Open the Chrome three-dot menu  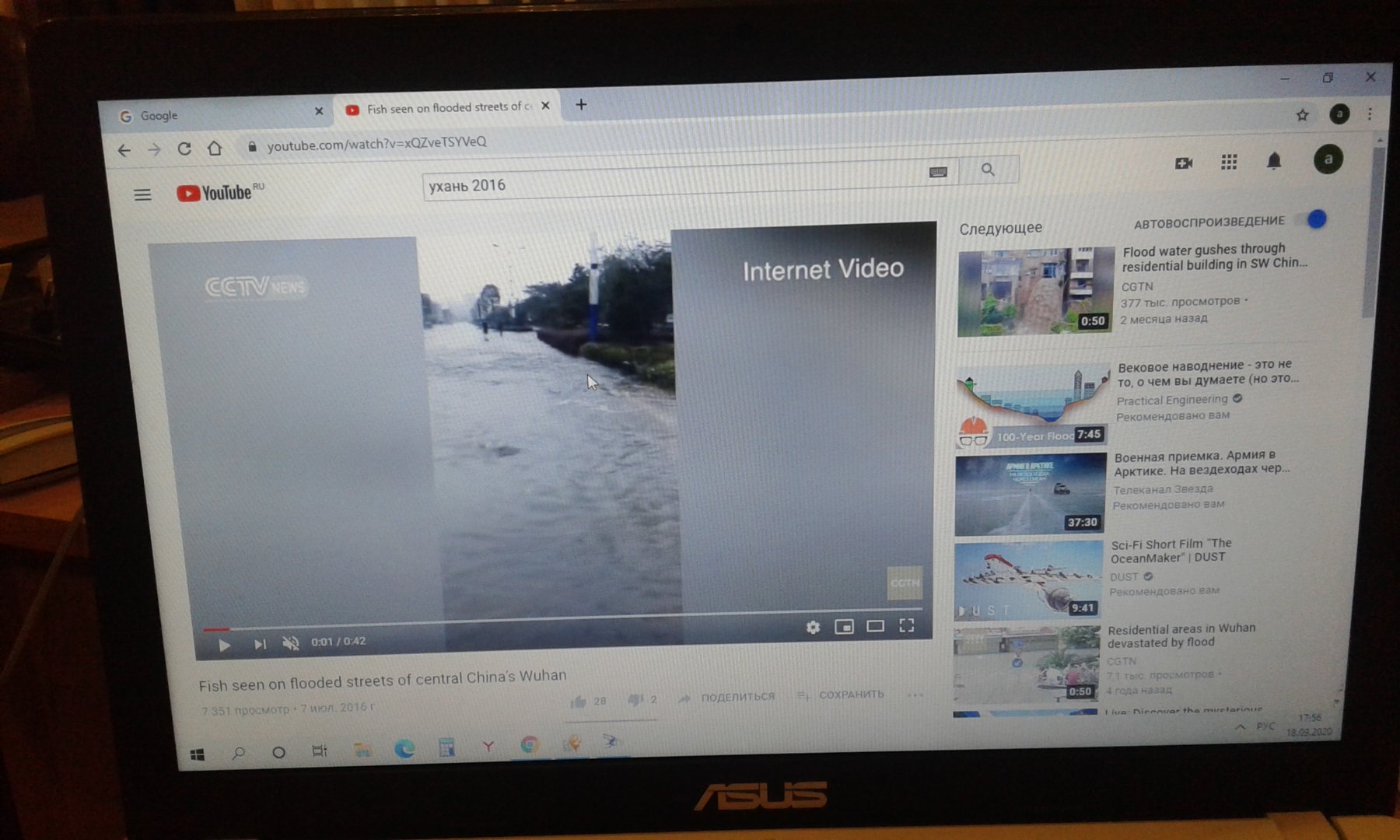click(1370, 114)
